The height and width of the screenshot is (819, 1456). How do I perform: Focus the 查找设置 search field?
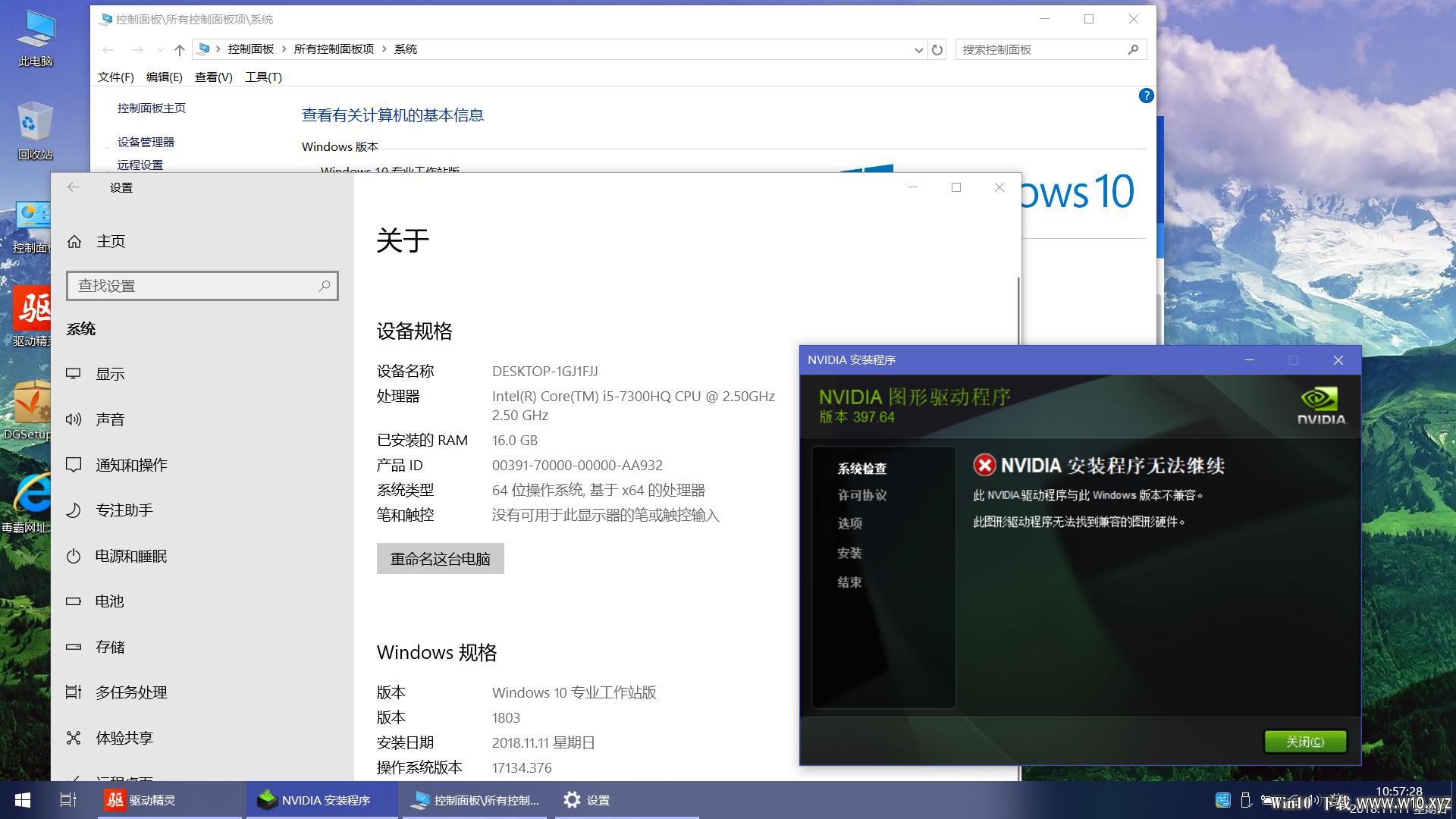[x=202, y=286]
